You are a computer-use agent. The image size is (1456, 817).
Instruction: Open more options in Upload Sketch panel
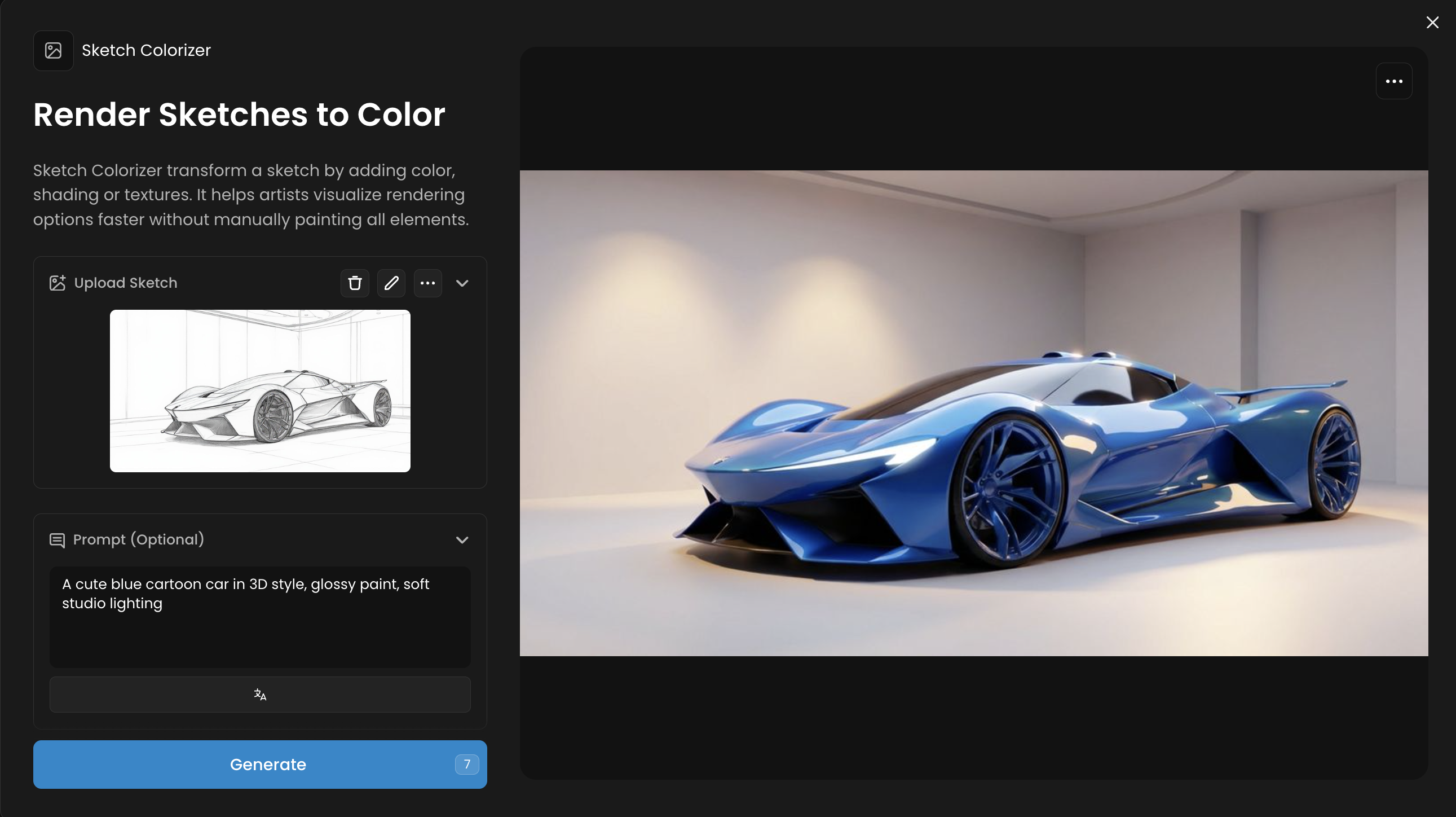tap(427, 283)
